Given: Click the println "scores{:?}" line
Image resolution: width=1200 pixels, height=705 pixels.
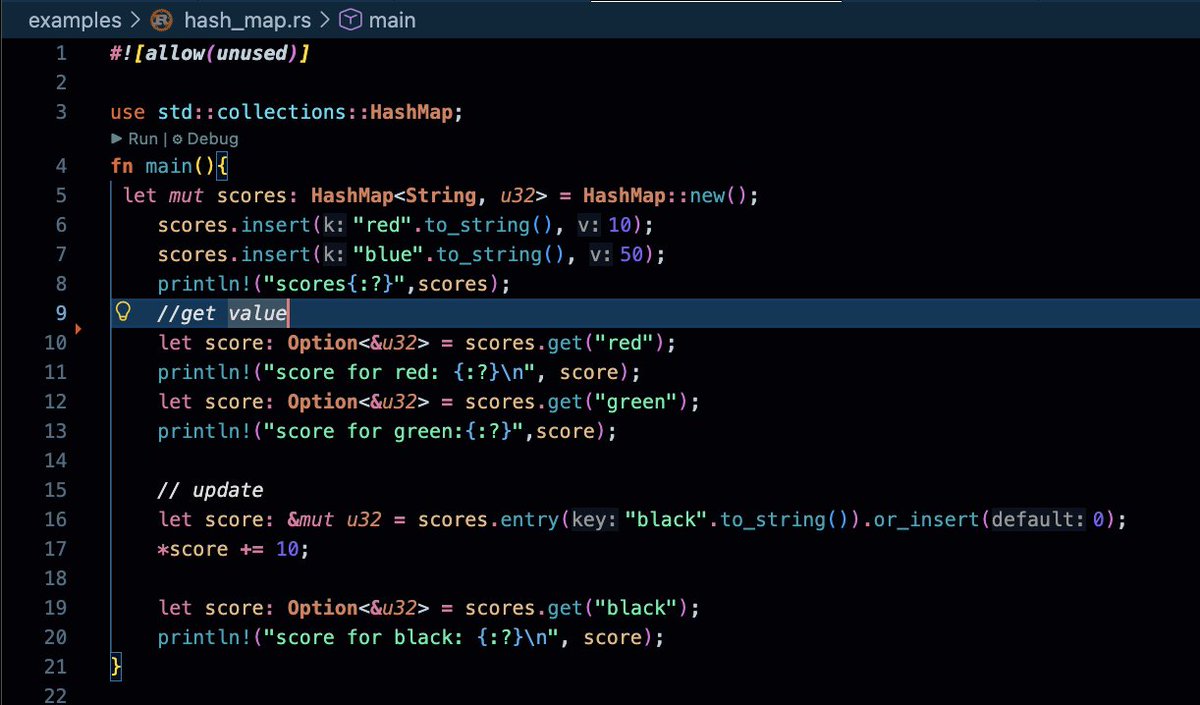Looking at the screenshot, I should (334, 284).
